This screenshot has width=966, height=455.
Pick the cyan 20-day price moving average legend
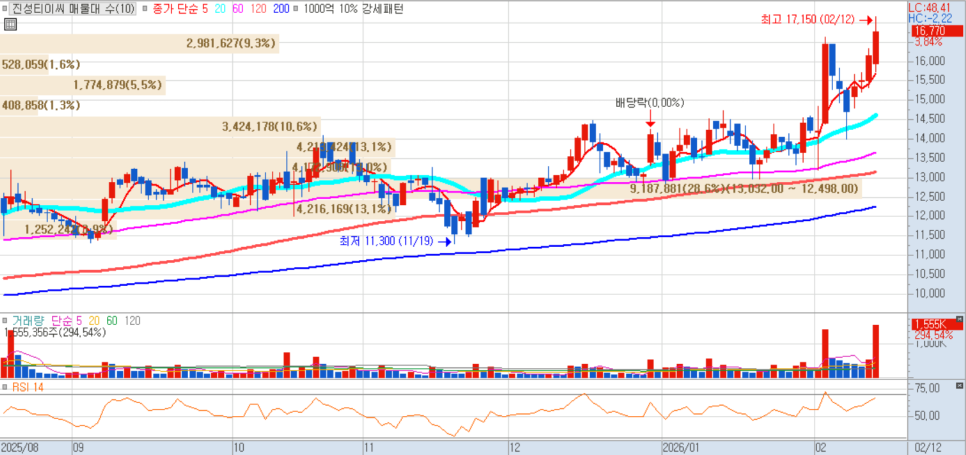(220, 10)
